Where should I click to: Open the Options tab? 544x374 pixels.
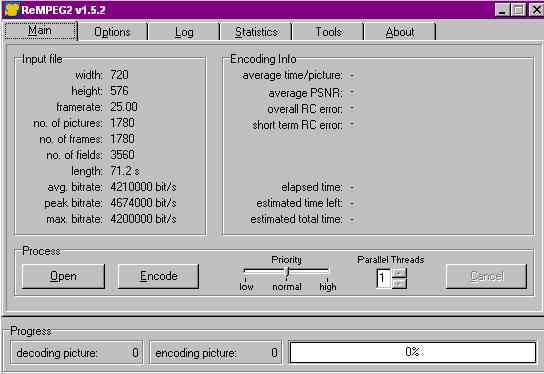112,32
